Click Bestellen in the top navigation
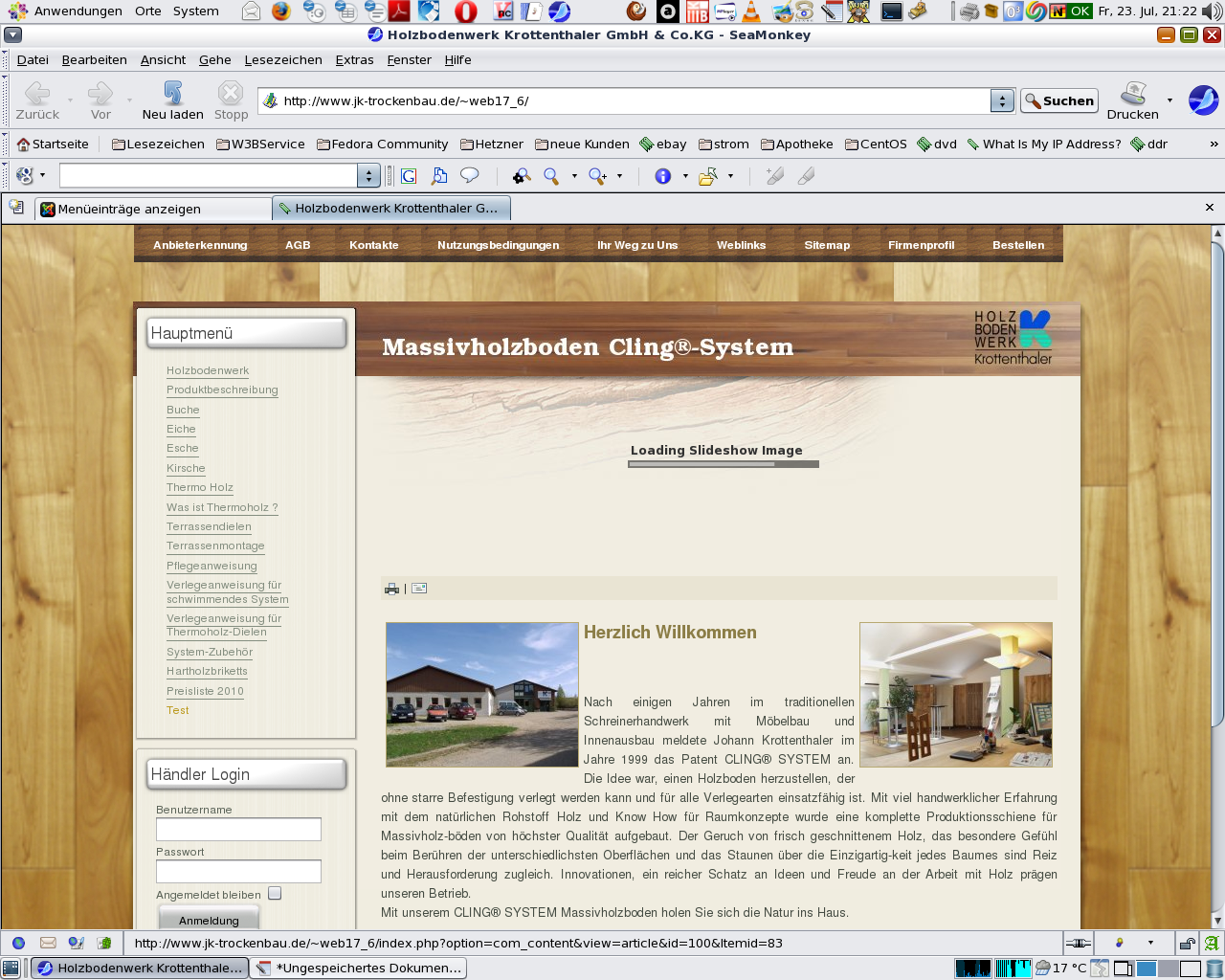 click(x=1018, y=245)
